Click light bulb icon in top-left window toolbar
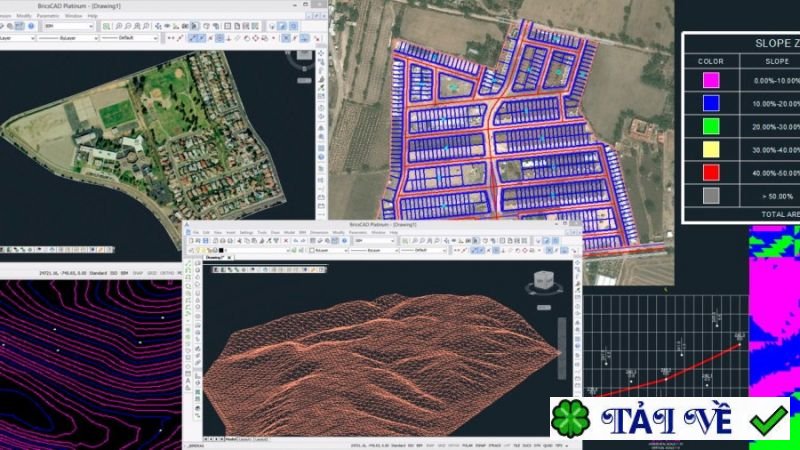 (x=272, y=26)
